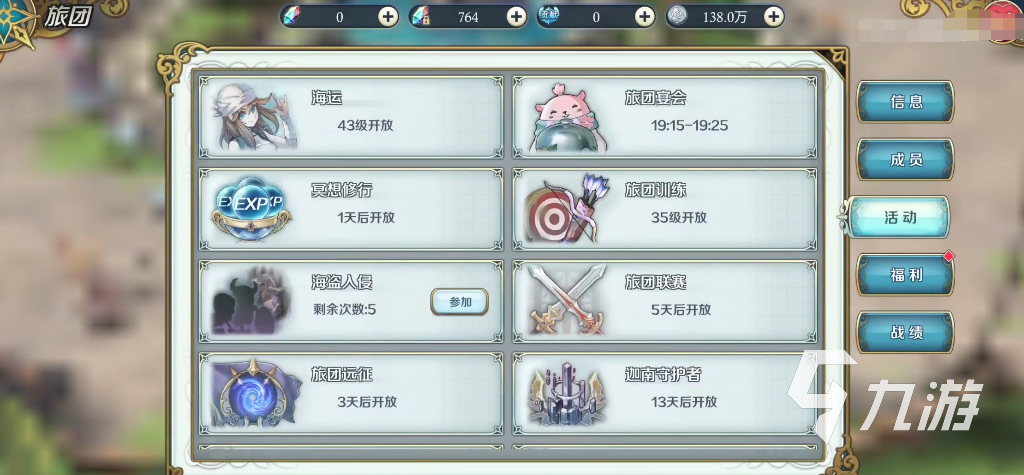1024x475 pixels.
Task: Open the 战绩 tab
Action: (905, 333)
